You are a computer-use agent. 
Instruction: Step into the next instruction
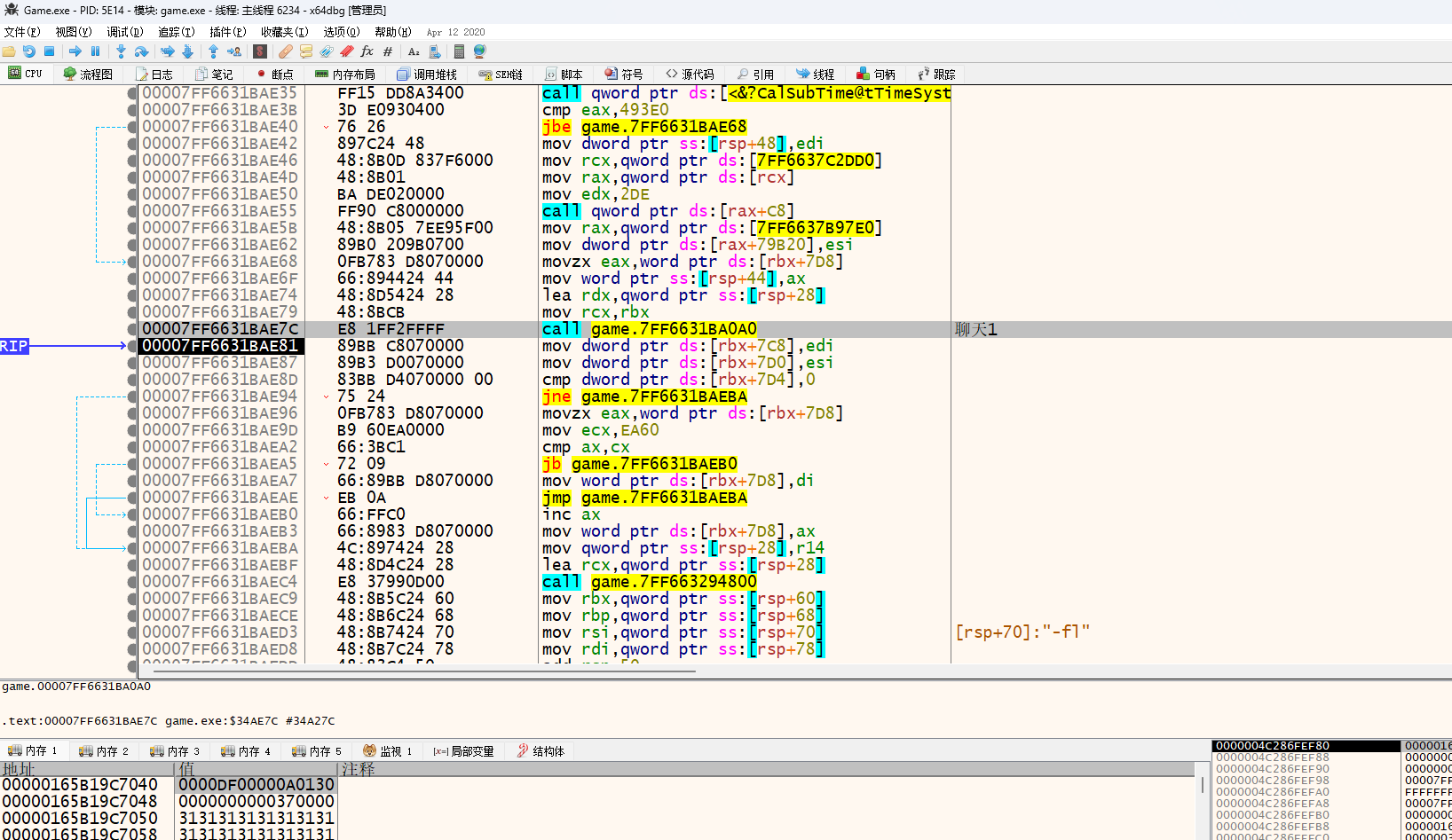122,51
